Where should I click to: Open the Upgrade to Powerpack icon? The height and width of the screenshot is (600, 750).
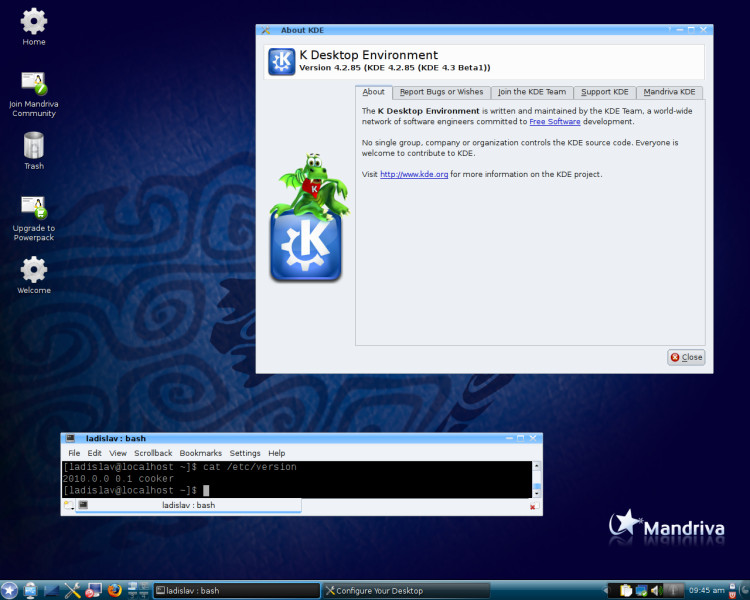click(33, 218)
